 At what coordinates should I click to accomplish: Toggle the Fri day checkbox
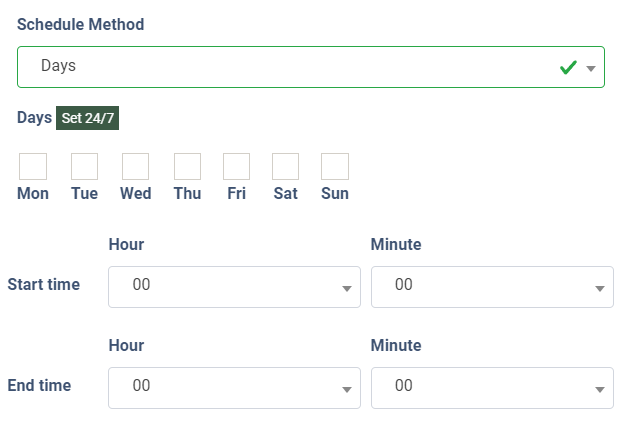tap(236, 166)
